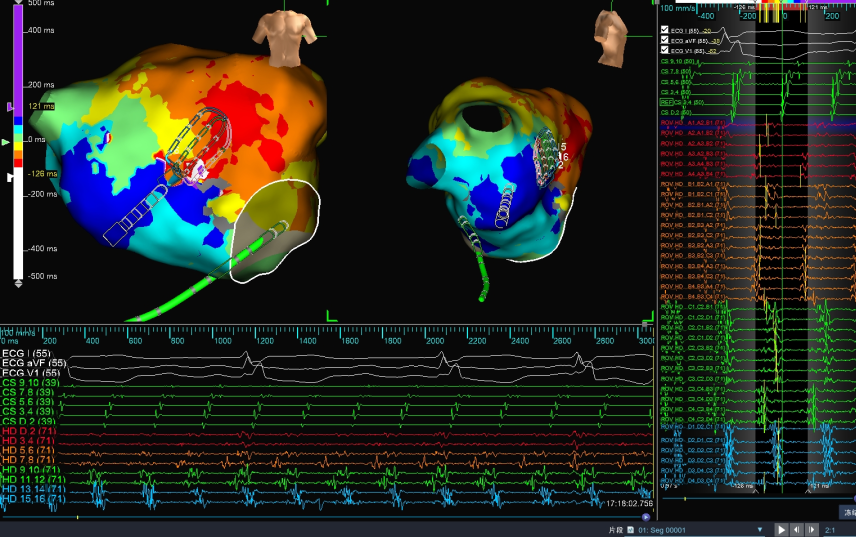Uncheck the ECG I channel checkbox
The image size is (856, 537).
pos(664,30)
